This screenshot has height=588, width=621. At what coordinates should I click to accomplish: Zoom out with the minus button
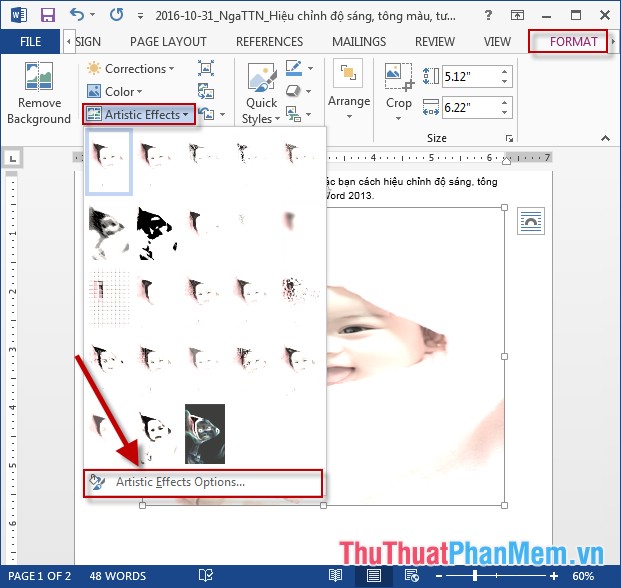(x=439, y=576)
